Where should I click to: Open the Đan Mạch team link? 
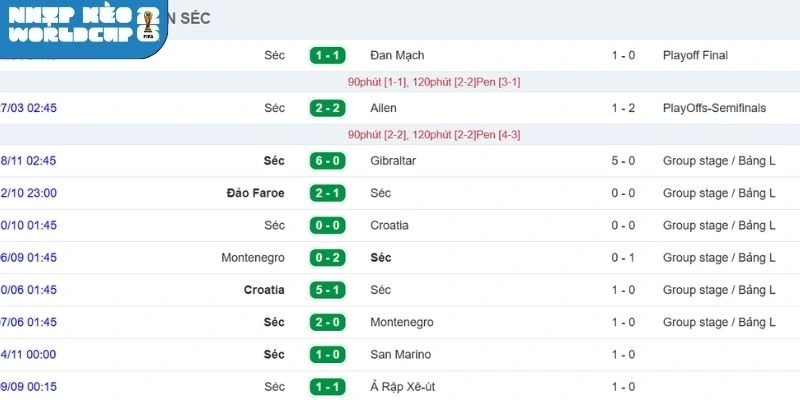pos(397,56)
